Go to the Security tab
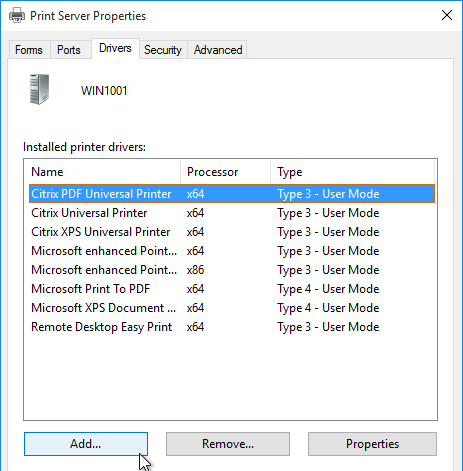 (x=163, y=50)
